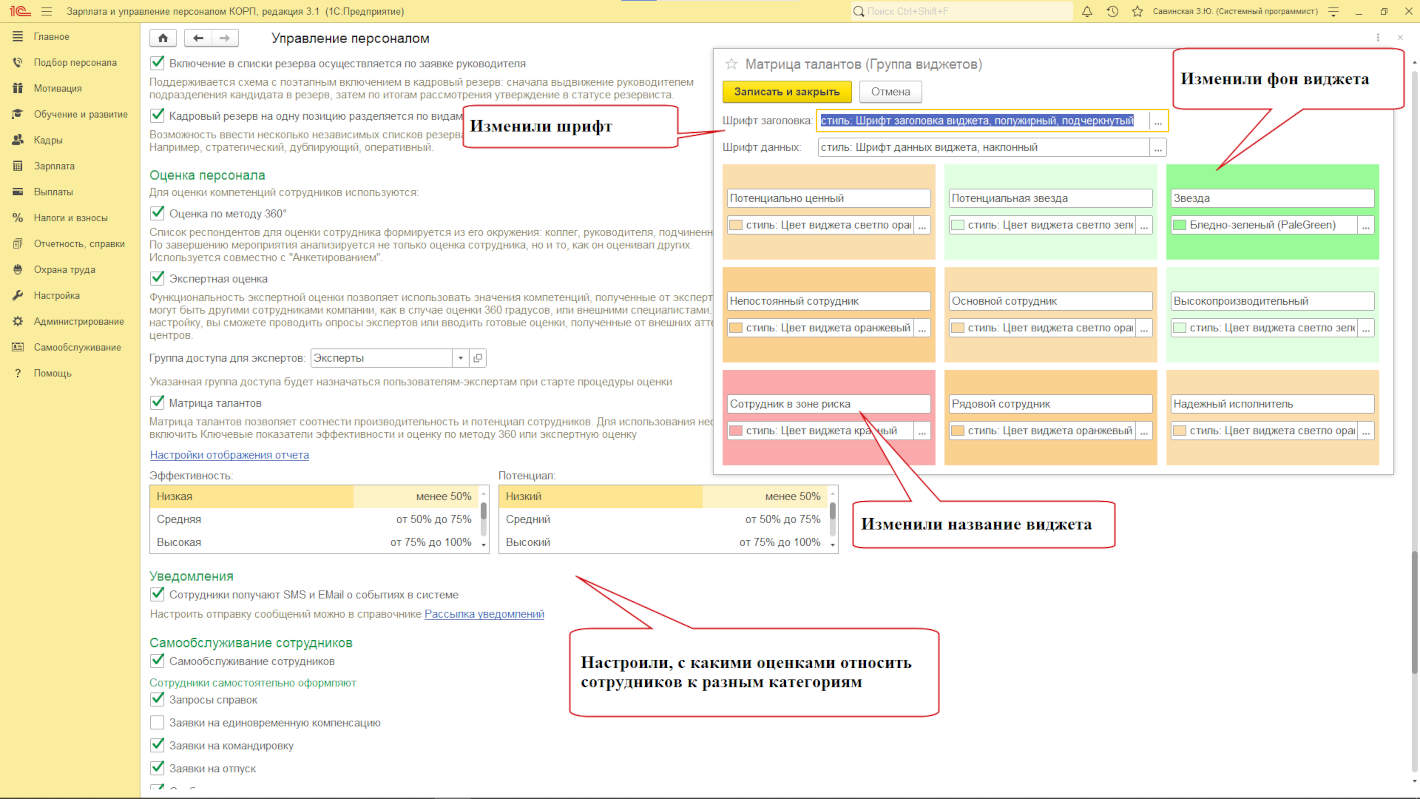This screenshot has width=1420, height=799.
Task: Disable the Матрица талантов checkbox
Action: click(x=157, y=403)
